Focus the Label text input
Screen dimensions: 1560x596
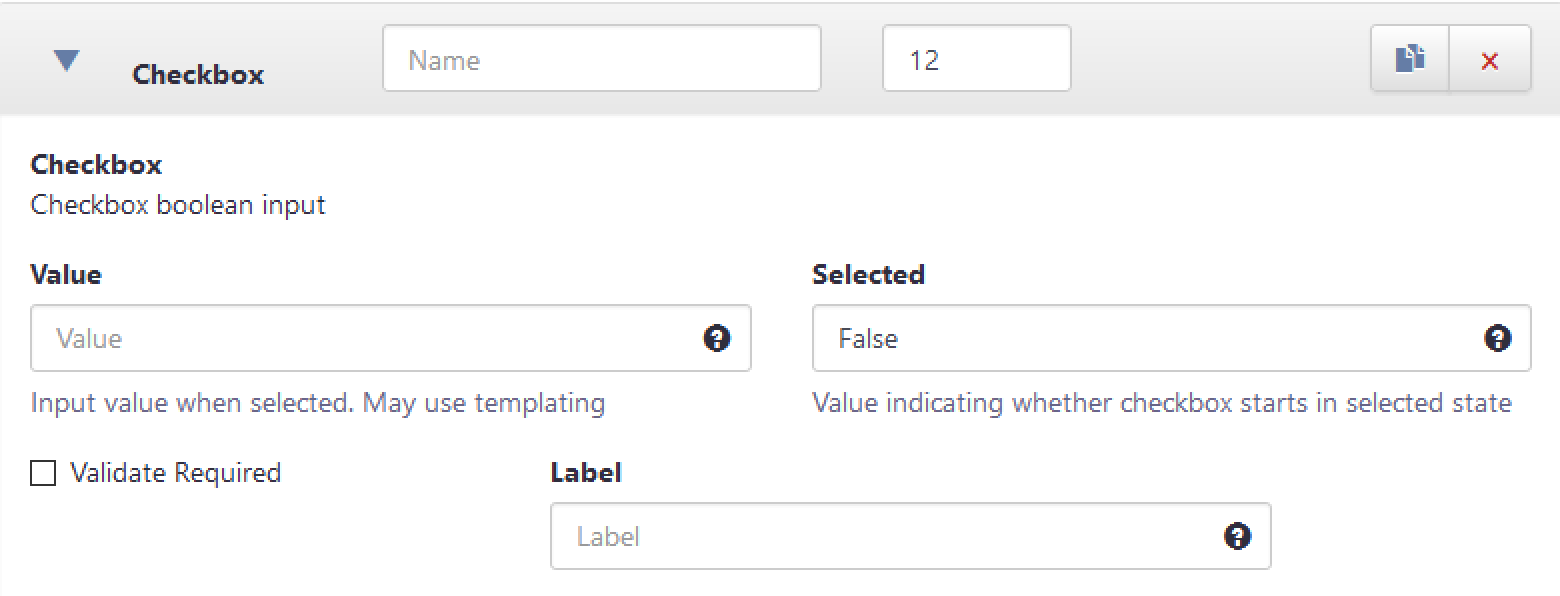click(x=911, y=536)
